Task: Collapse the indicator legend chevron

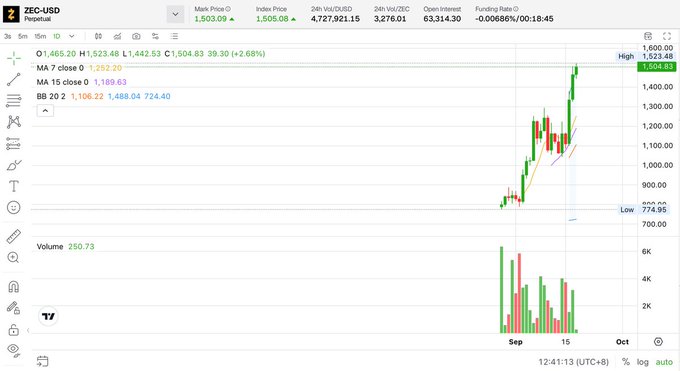Action: 45,111
